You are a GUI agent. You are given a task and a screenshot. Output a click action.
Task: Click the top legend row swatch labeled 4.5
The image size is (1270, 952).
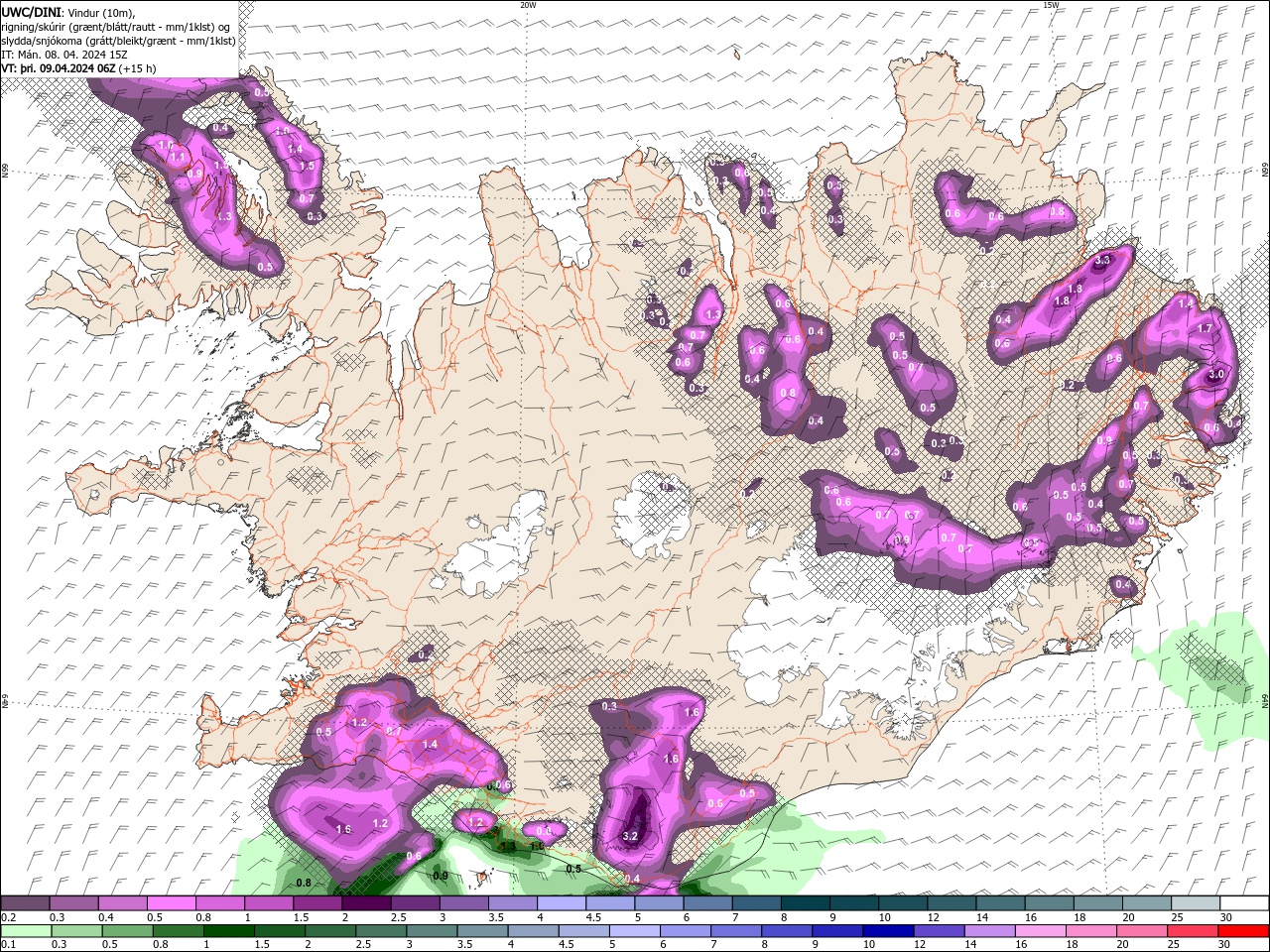pos(608,904)
